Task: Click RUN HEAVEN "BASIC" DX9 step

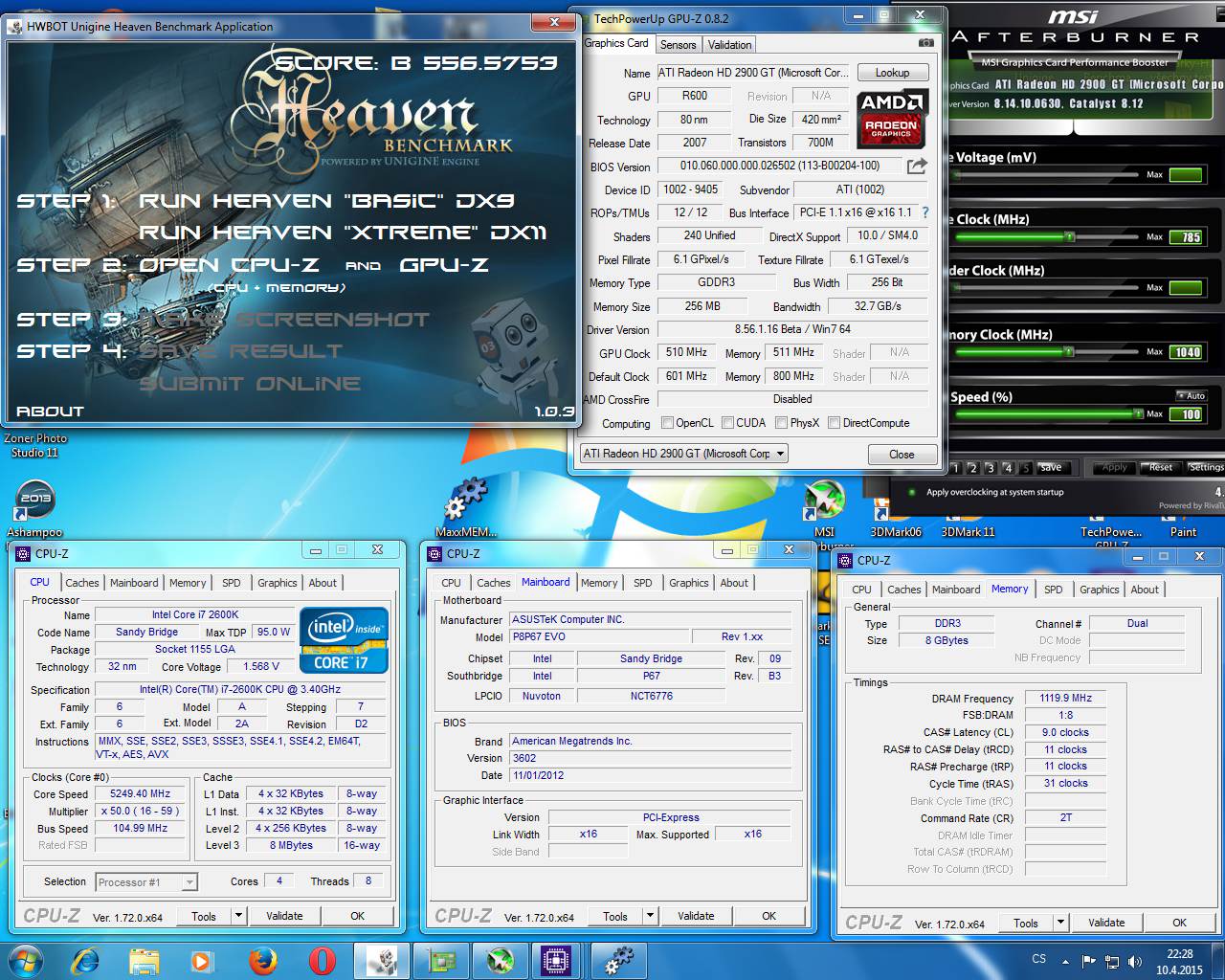Action: click(326, 201)
